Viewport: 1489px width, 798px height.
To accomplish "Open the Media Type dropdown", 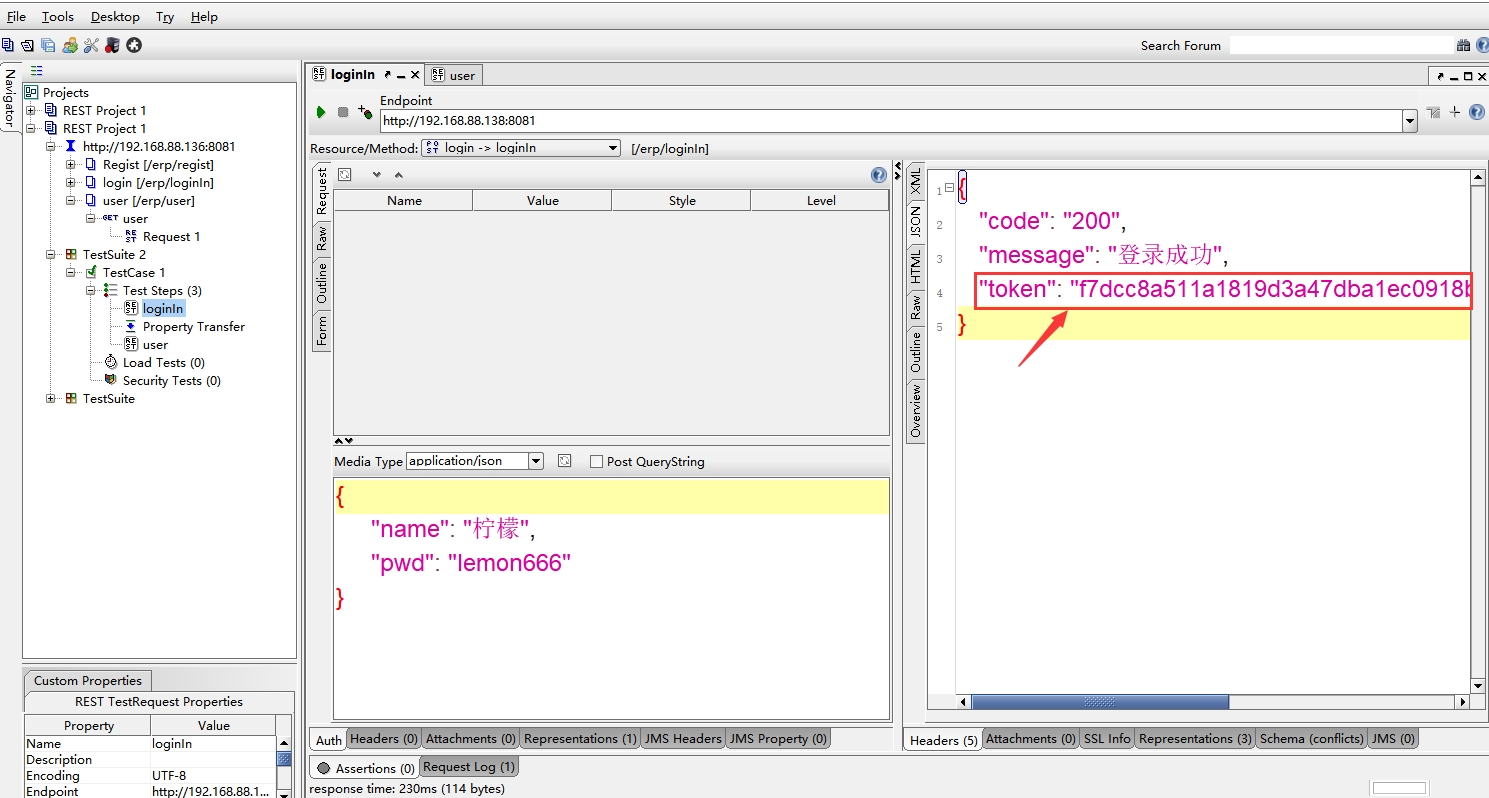I will click(536, 461).
